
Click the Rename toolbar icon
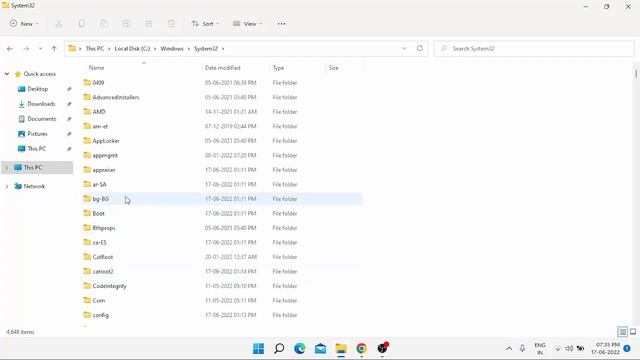coord(127,24)
